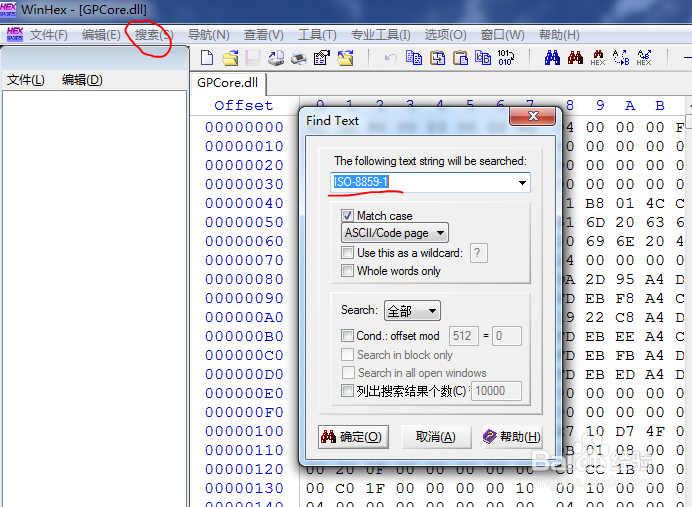Screen dimensions: 692x507
Task: Check Search in all open windows
Action: [348, 372]
